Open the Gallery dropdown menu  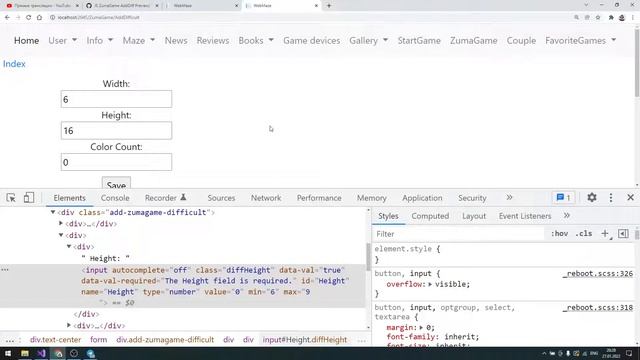(x=368, y=40)
